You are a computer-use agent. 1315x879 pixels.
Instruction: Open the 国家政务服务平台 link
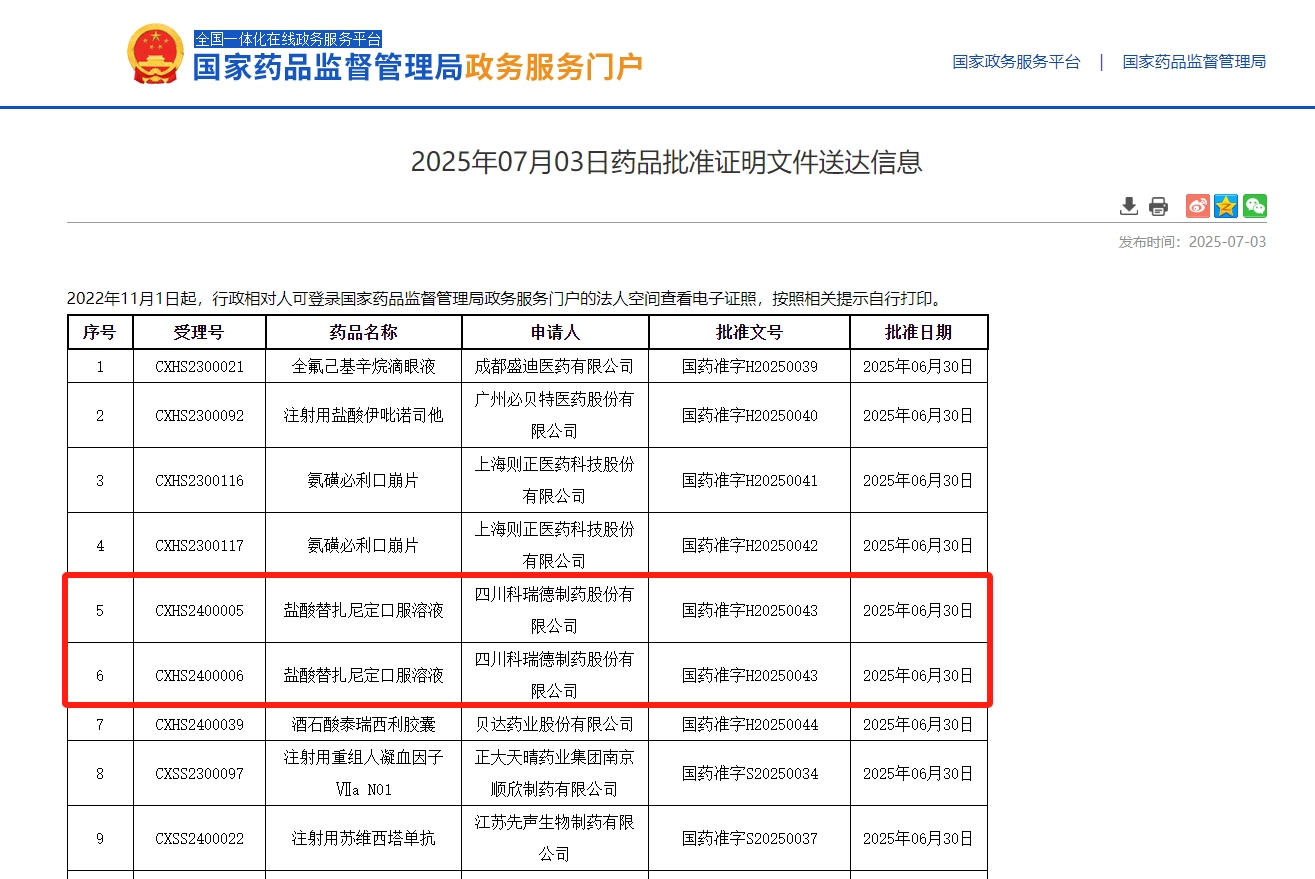1016,62
